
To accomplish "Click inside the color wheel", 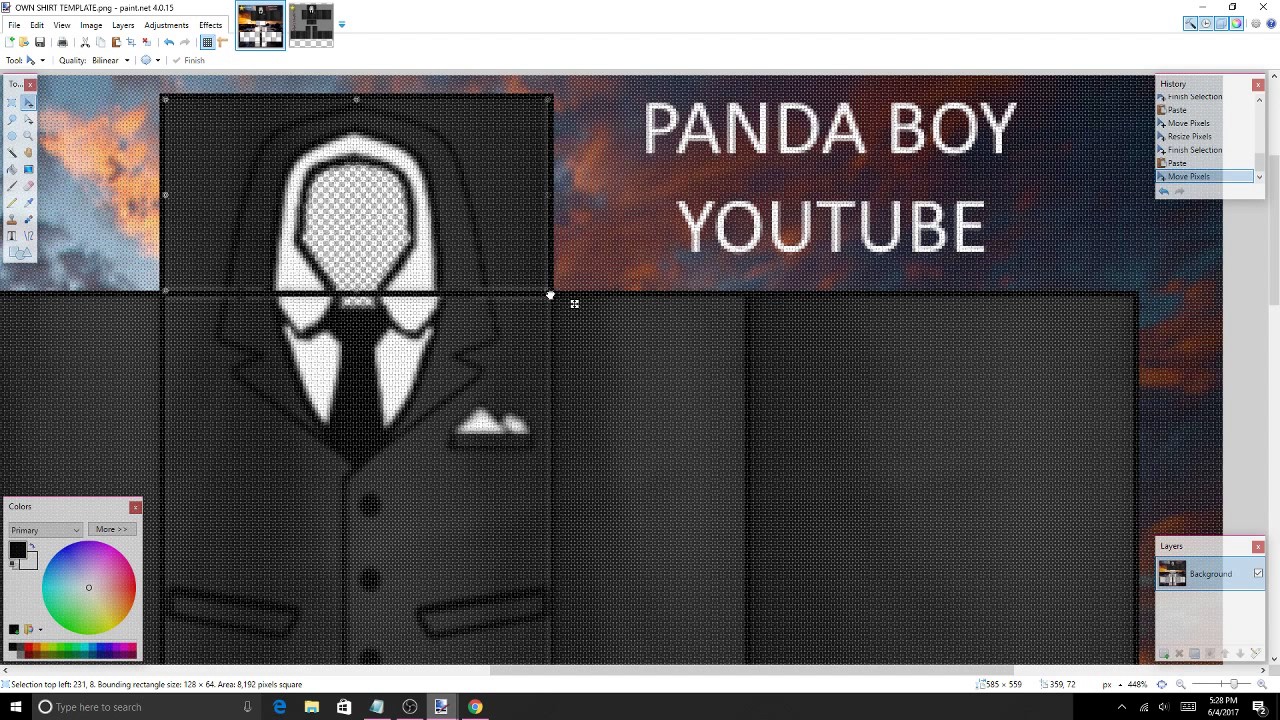I will point(88,588).
